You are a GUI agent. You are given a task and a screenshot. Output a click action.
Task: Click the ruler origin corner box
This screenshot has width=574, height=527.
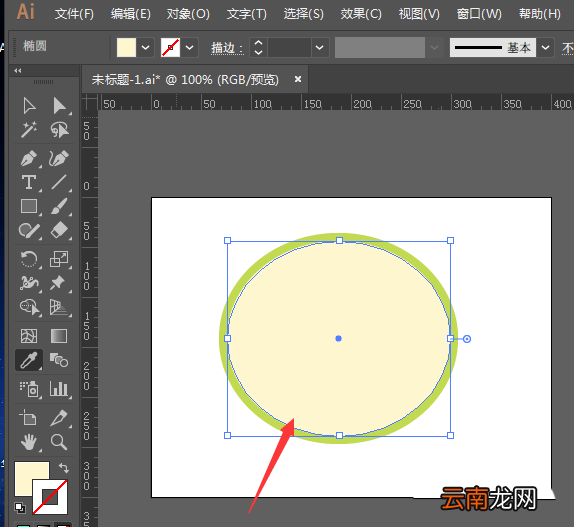pyautogui.click(x=90, y=102)
